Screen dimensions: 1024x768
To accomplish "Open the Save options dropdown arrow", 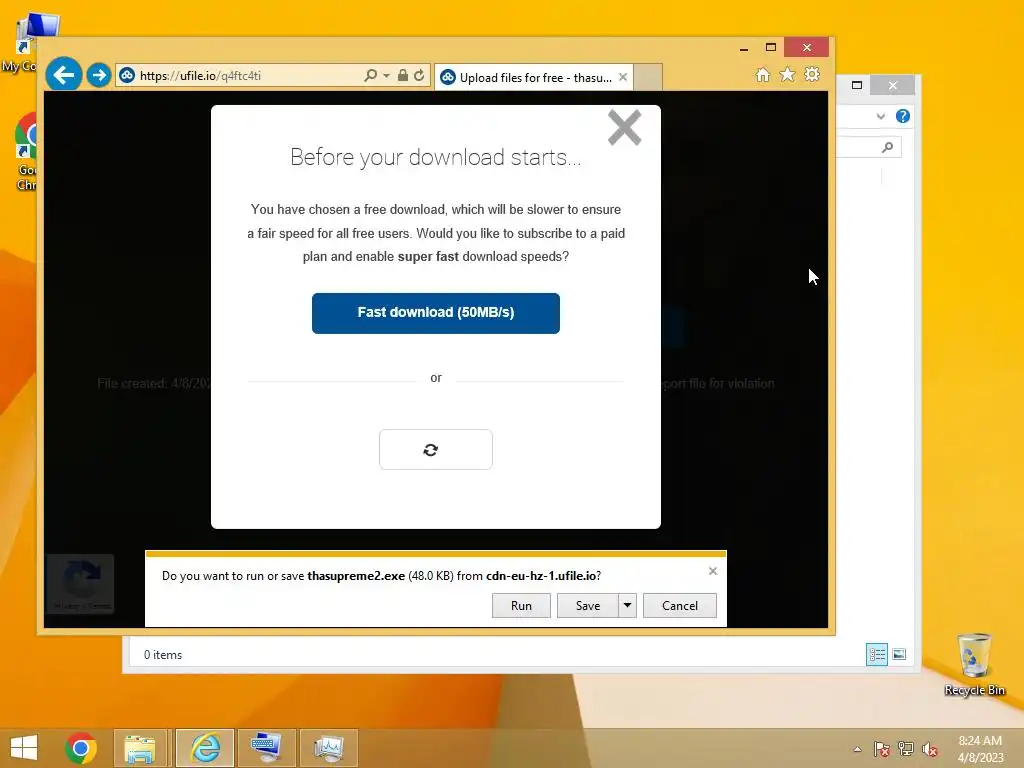I will 627,605.
